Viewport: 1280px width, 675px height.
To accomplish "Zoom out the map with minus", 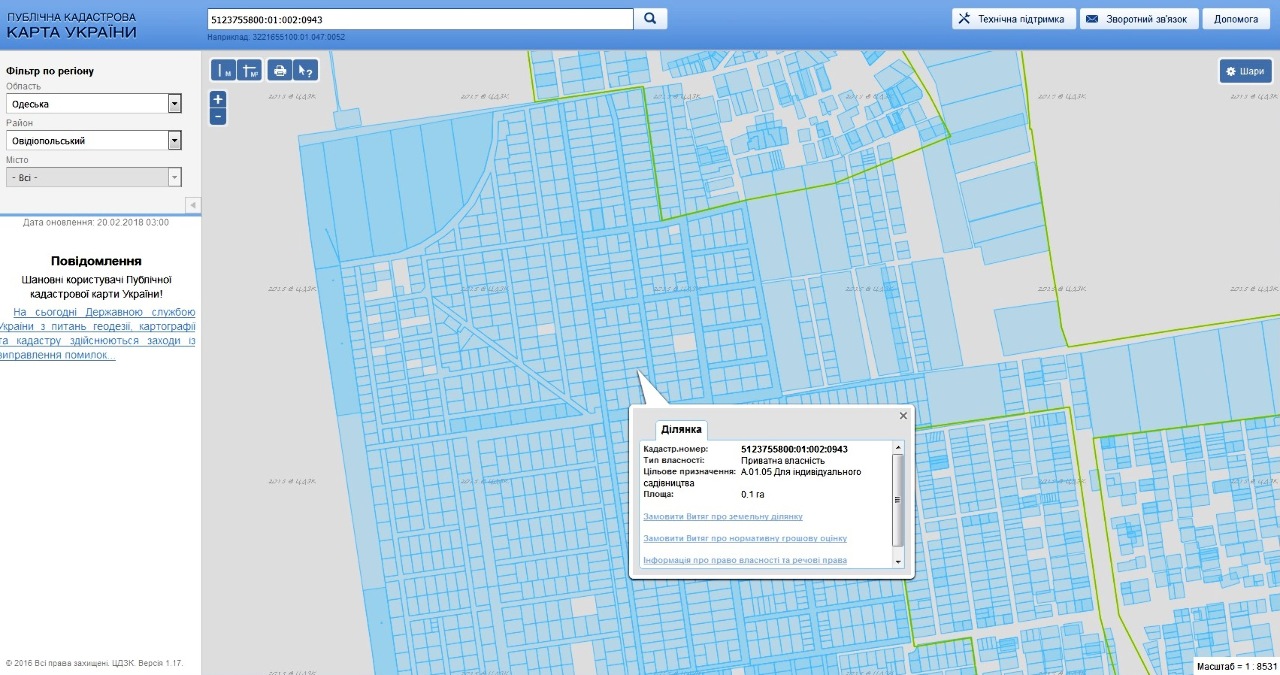I will pyautogui.click(x=218, y=117).
